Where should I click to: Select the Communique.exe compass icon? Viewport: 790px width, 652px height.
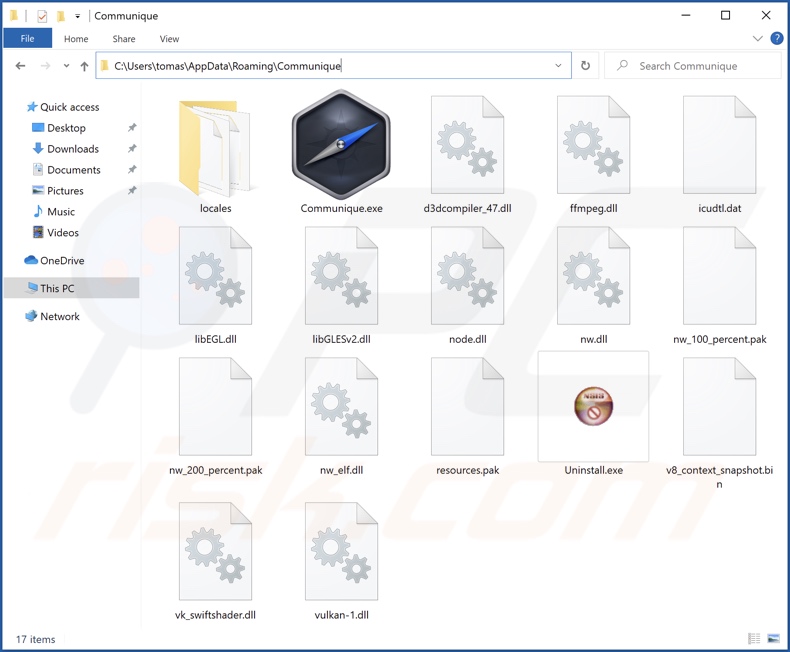pos(341,145)
